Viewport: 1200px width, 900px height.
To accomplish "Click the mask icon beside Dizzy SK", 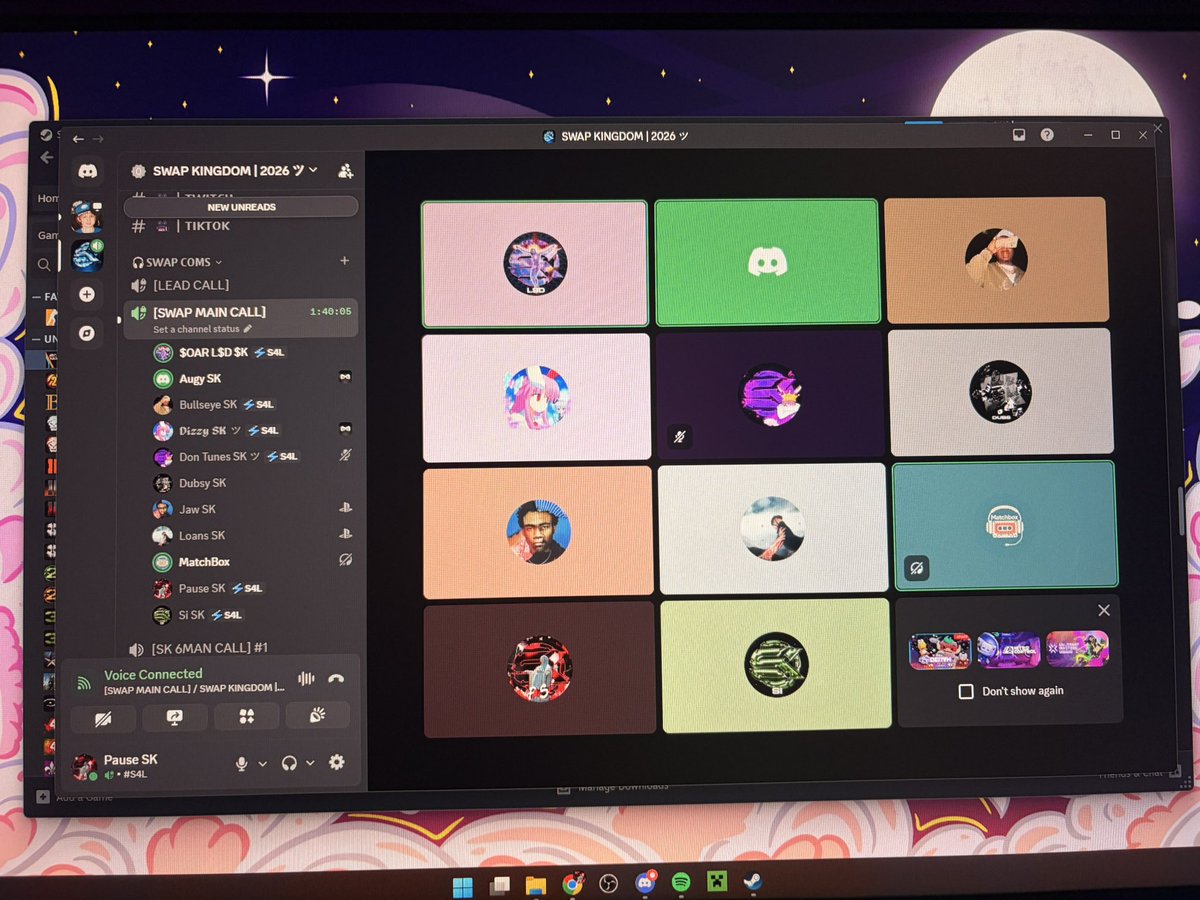I will point(345,428).
